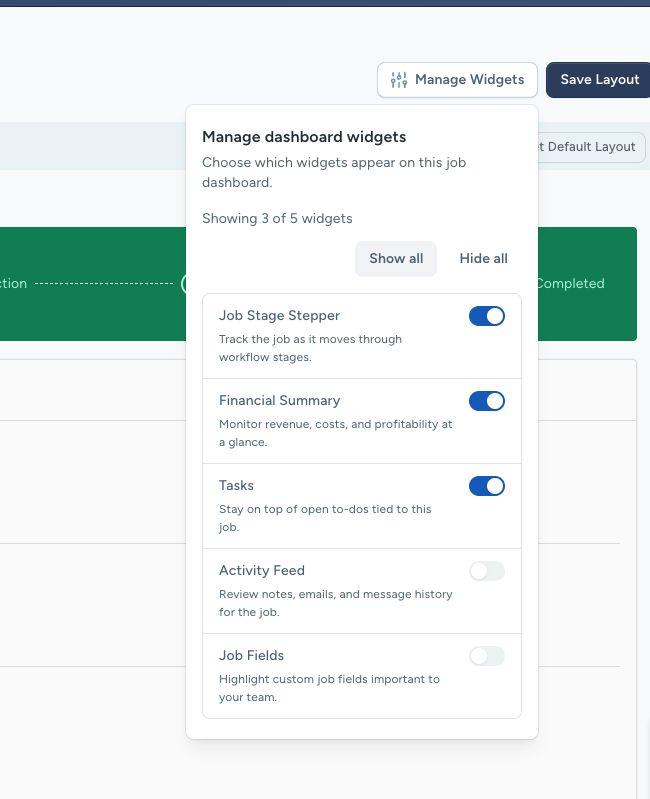Disable the Job Stage Stepper toggle
The height and width of the screenshot is (799, 650).
point(487,316)
